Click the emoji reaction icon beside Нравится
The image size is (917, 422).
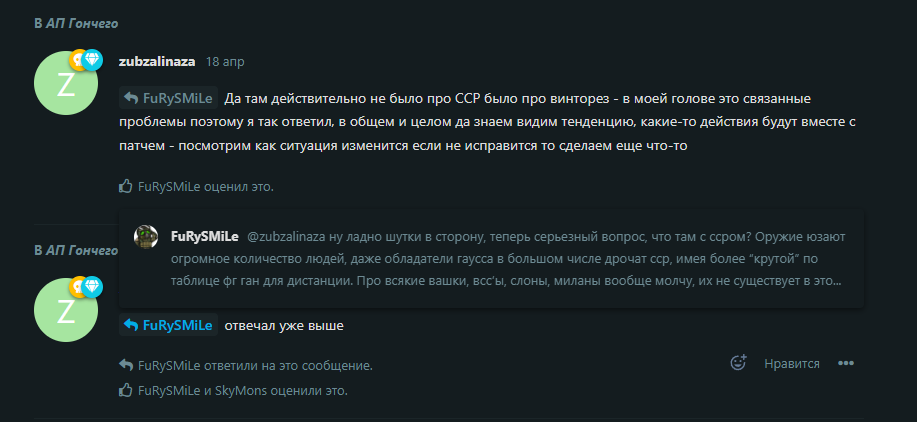pyautogui.click(x=739, y=363)
